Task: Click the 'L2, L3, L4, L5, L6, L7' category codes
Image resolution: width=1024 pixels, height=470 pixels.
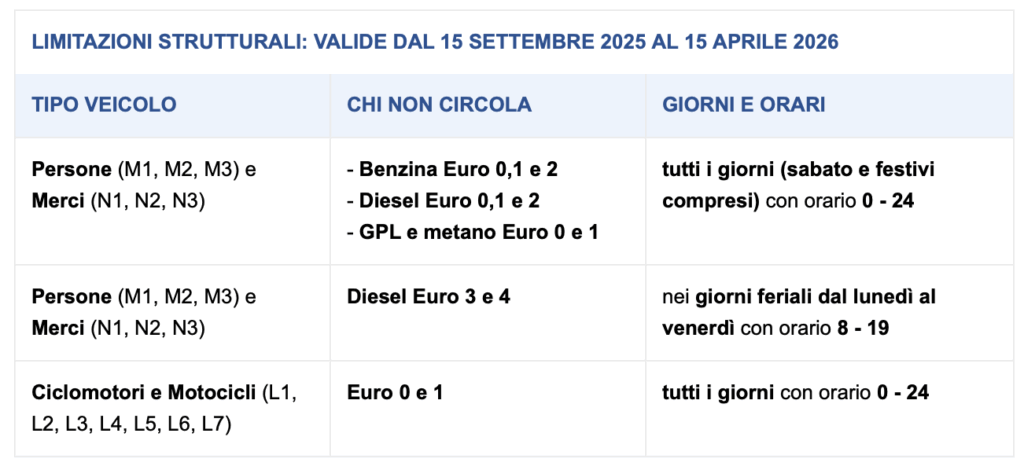Action: point(131,424)
